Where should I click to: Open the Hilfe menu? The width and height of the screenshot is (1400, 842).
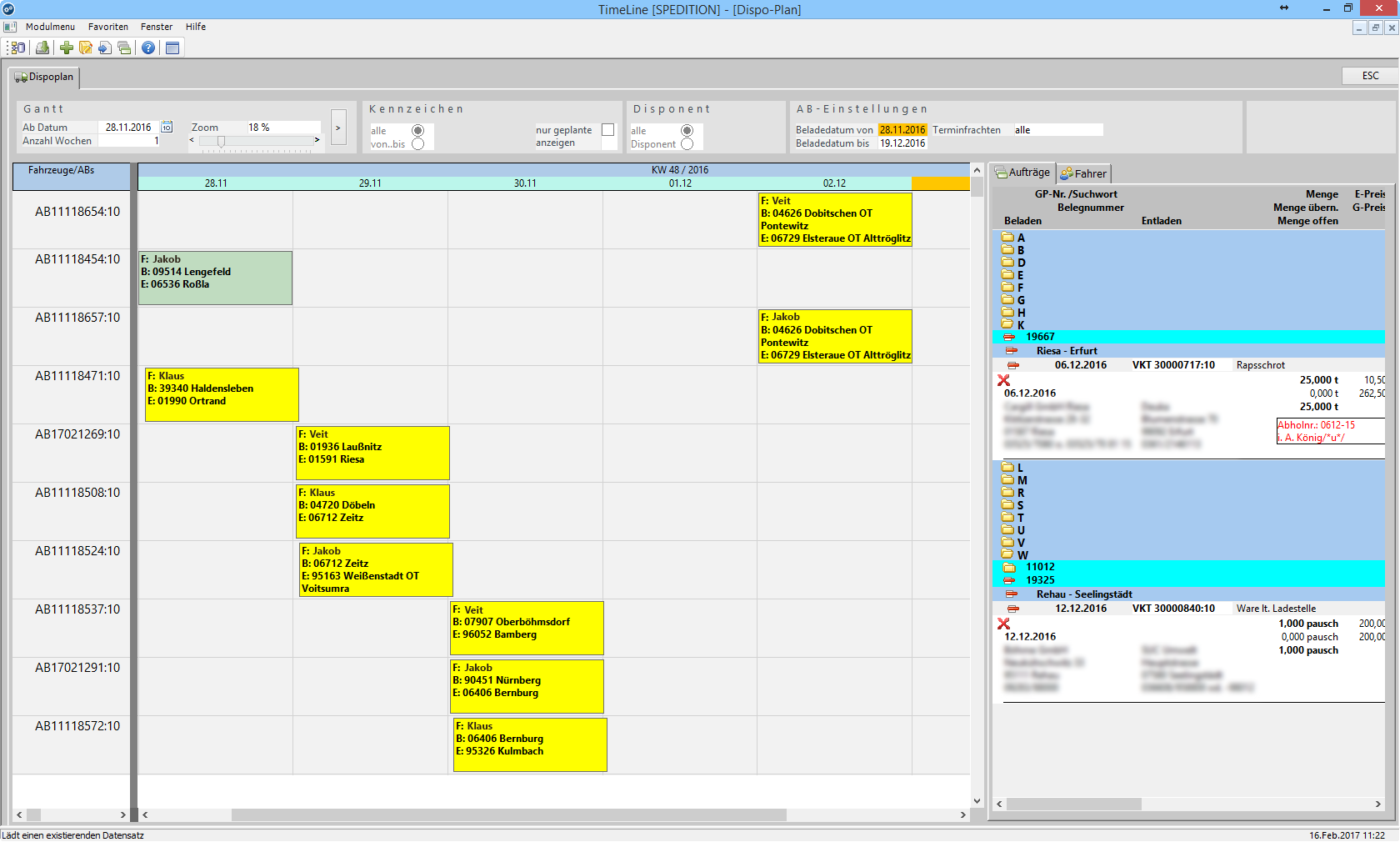196,27
